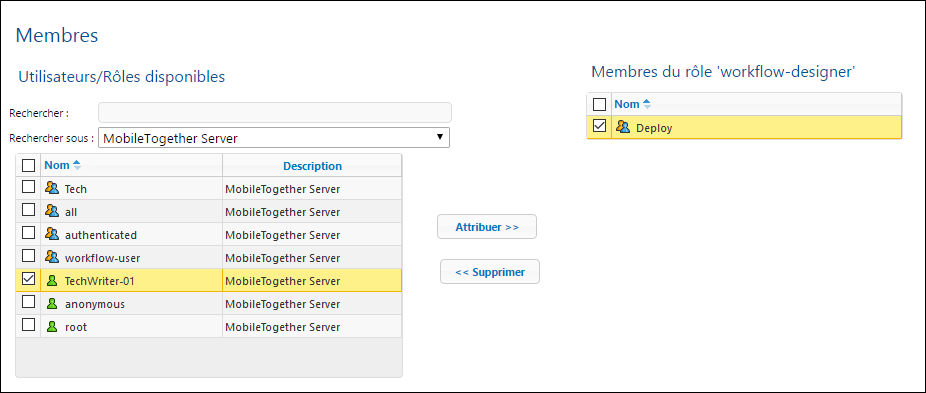Click the group icon beside authenticated
Screen dimensions: 926x393
pos(52,234)
